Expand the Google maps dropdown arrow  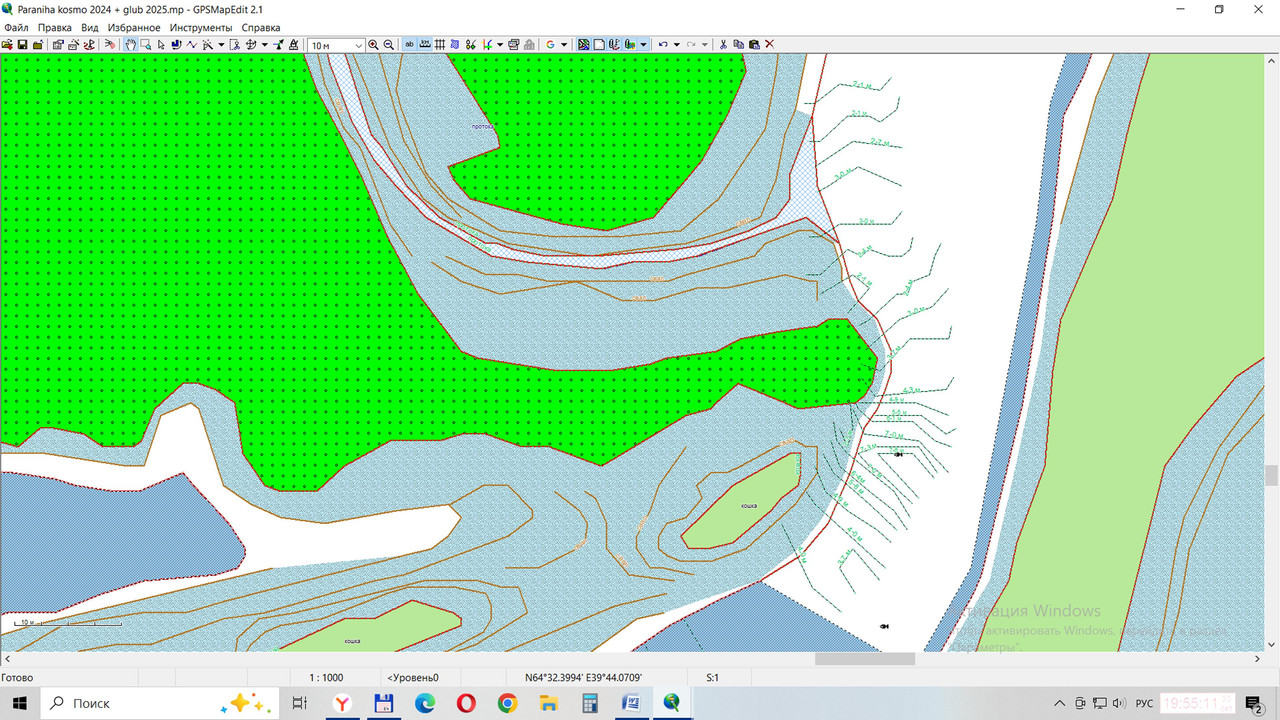[564, 45]
